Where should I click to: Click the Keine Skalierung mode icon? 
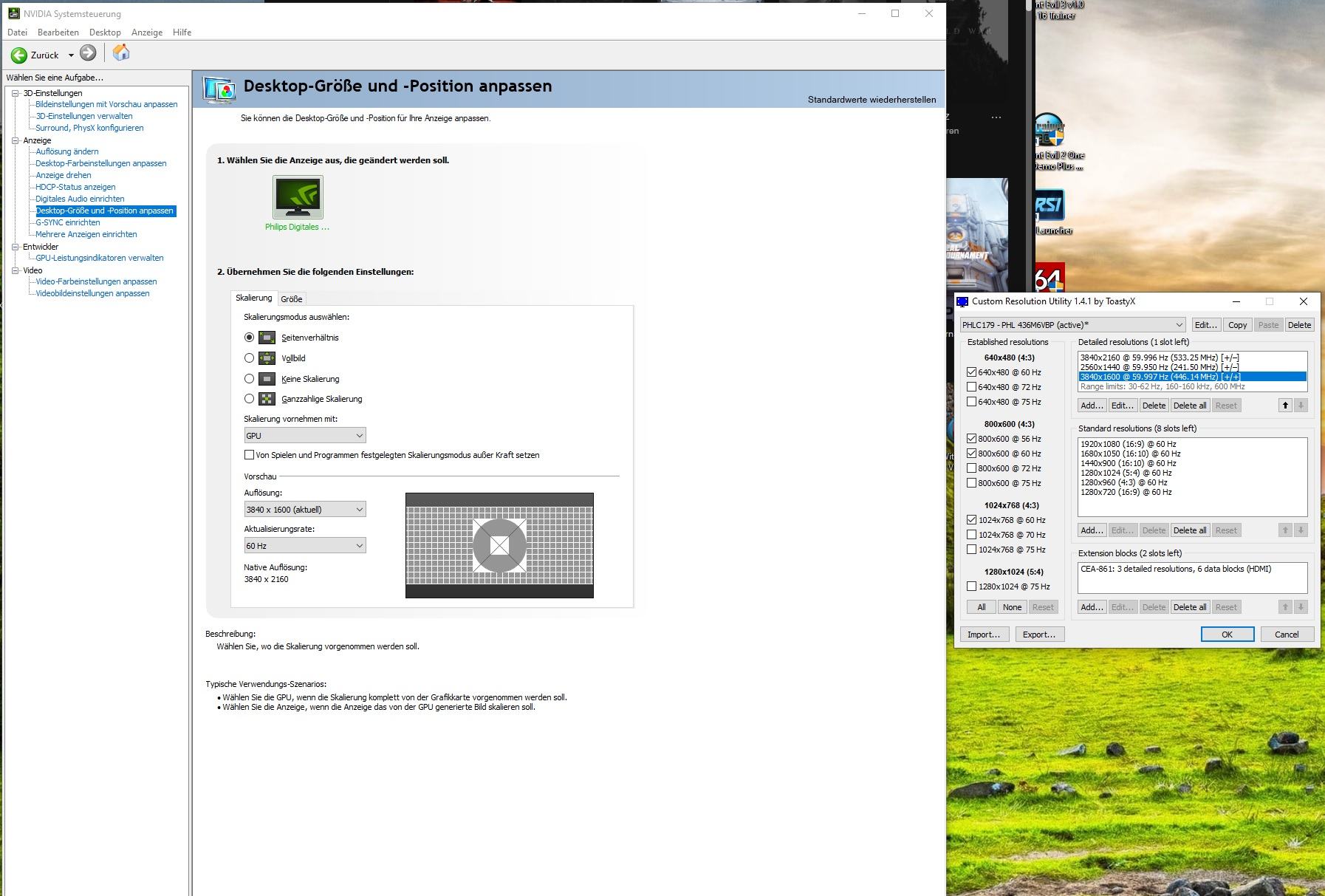coord(267,379)
